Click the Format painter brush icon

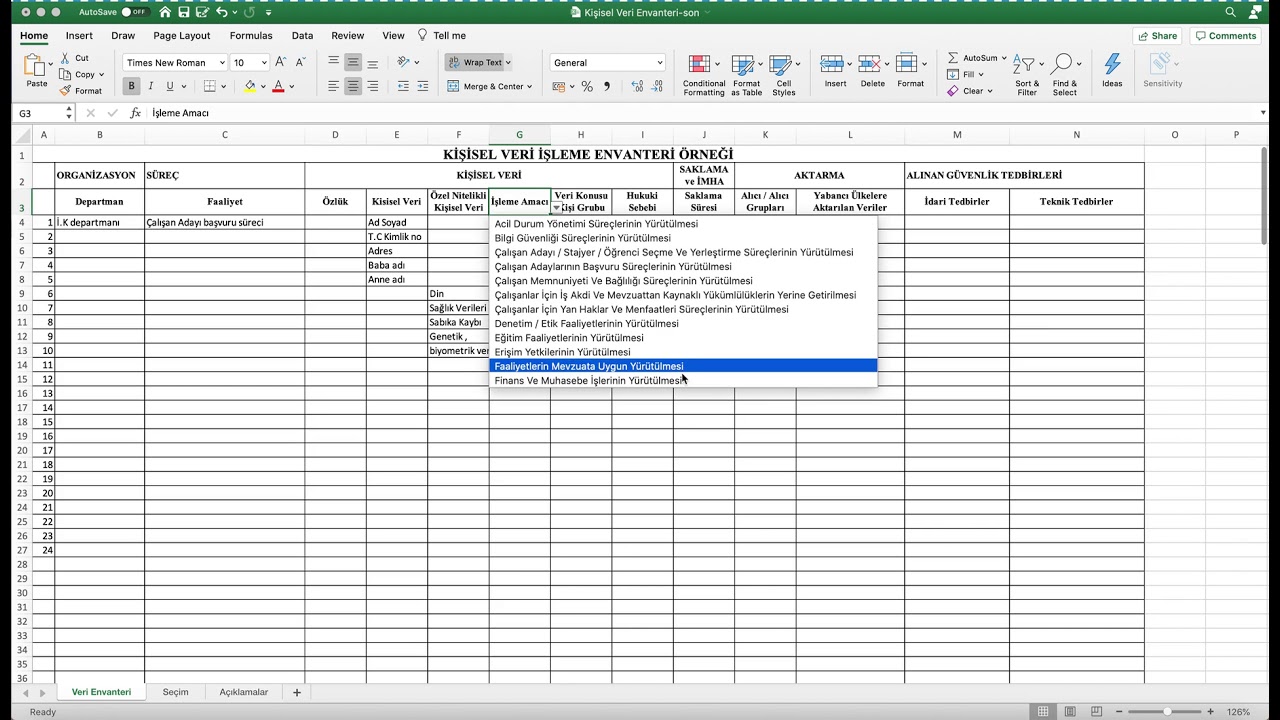[x=65, y=90]
